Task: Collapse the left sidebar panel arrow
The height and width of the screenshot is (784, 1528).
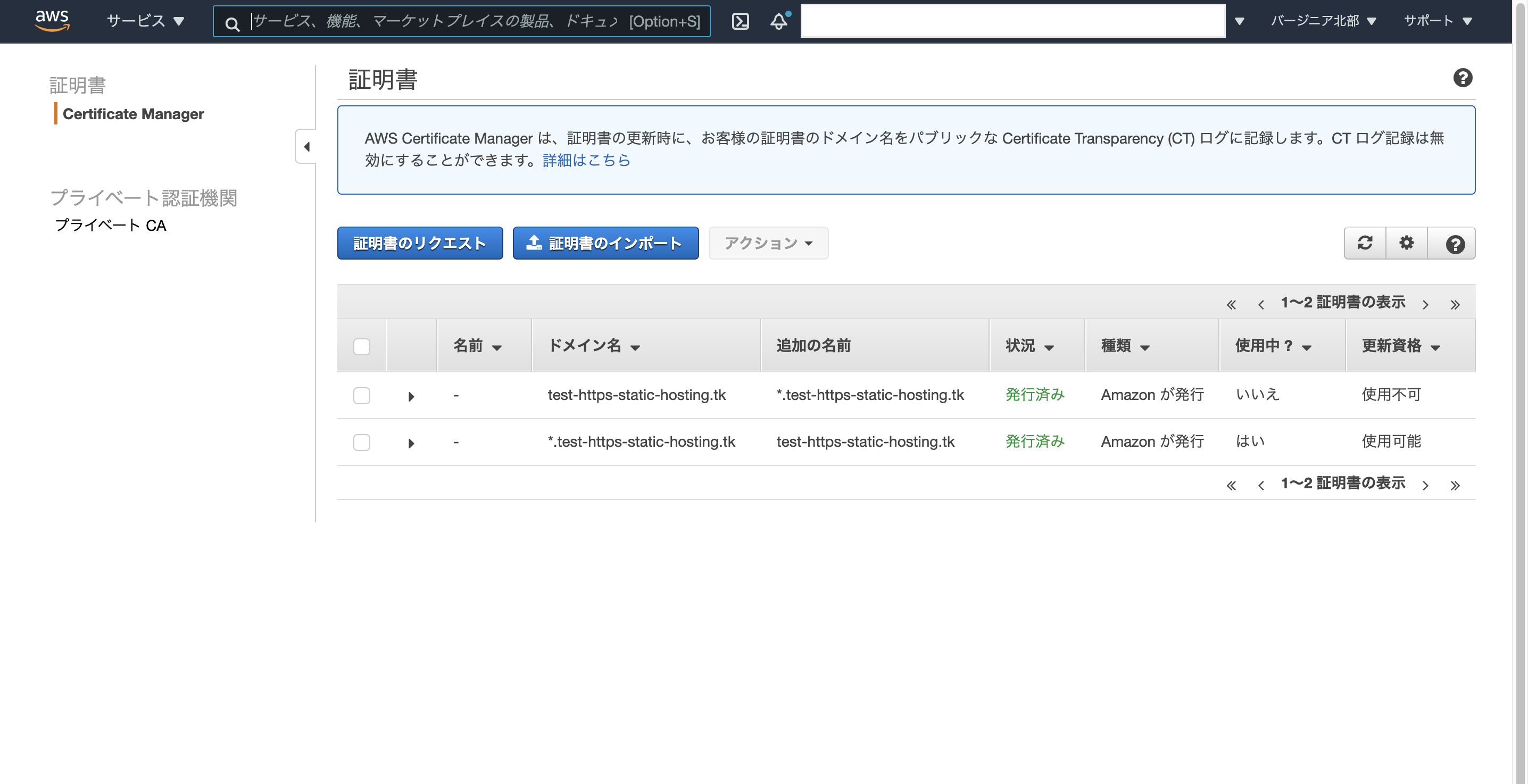Action: tap(306, 146)
